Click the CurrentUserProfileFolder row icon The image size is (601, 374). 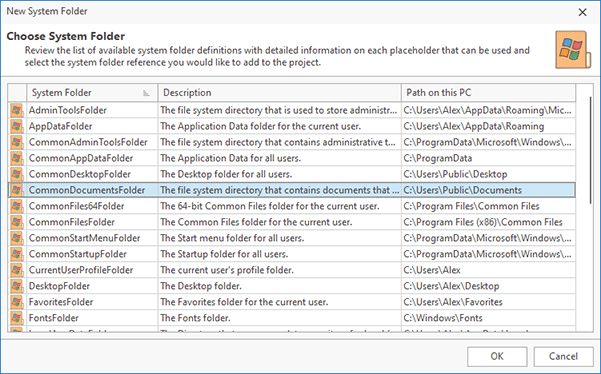[x=17, y=270]
